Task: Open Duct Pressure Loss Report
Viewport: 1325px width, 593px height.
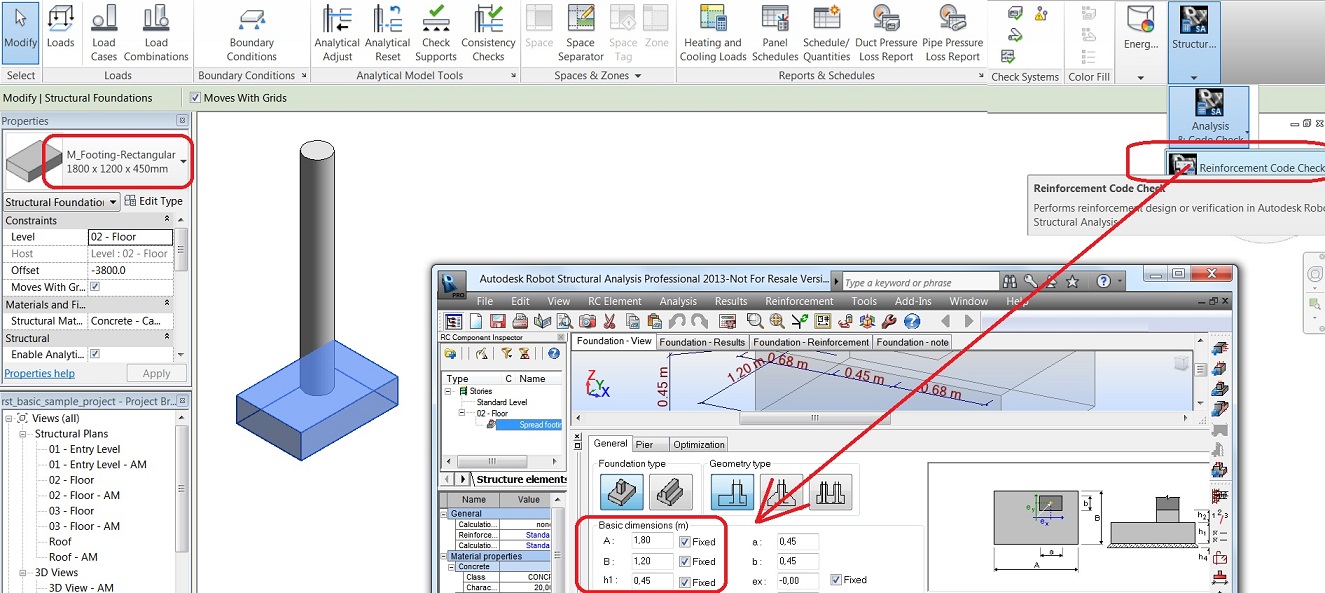Action: click(885, 33)
